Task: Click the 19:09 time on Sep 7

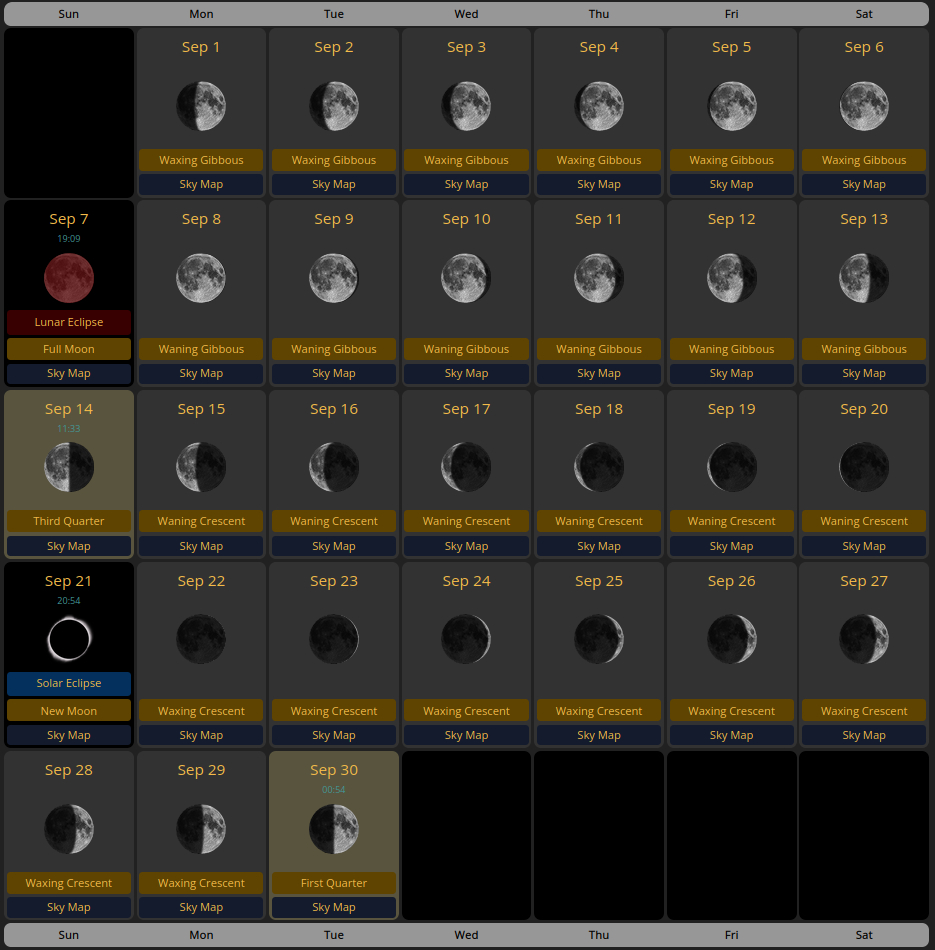Action: pyautogui.click(x=69, y=239)
